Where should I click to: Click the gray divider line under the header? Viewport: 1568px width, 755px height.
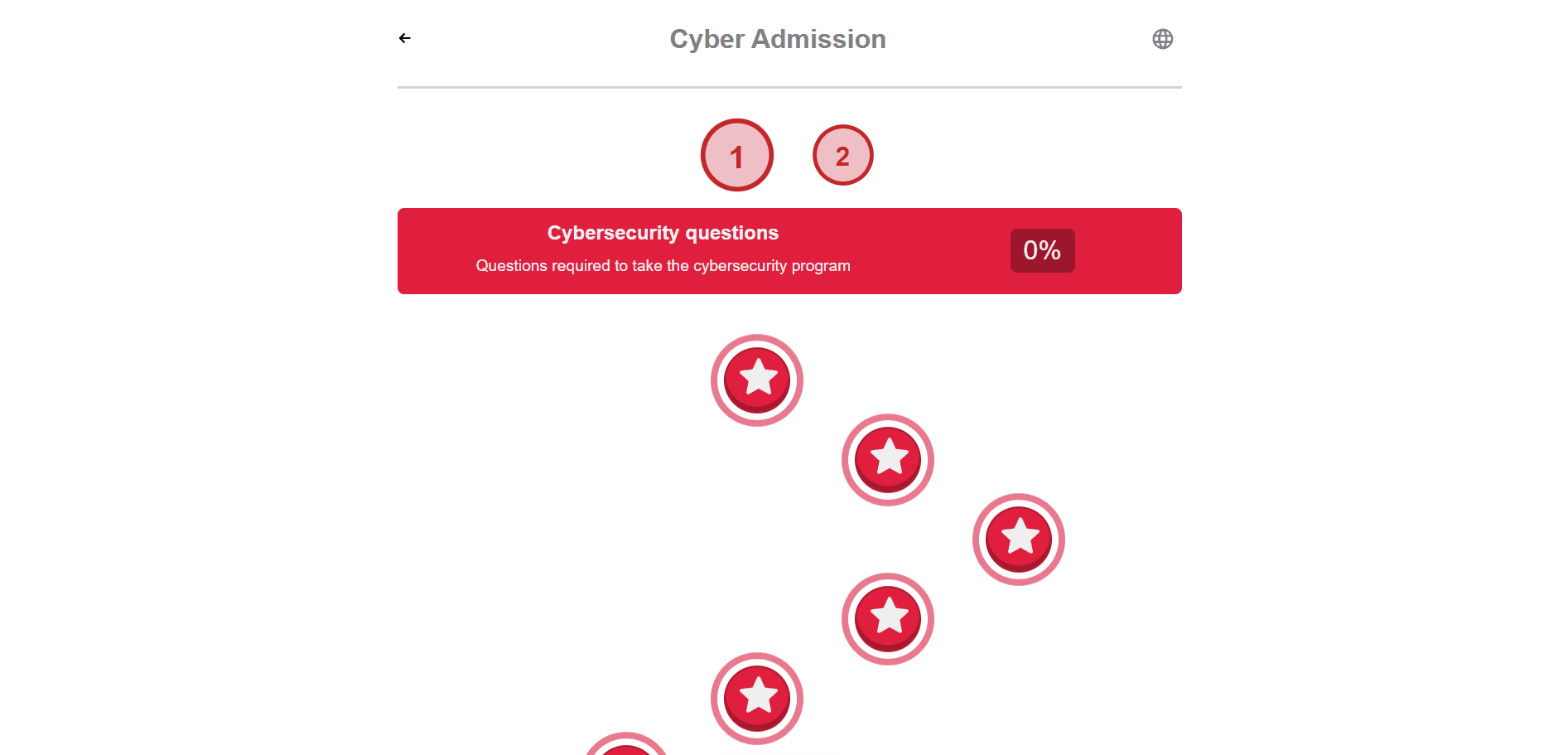pos(789,87)
